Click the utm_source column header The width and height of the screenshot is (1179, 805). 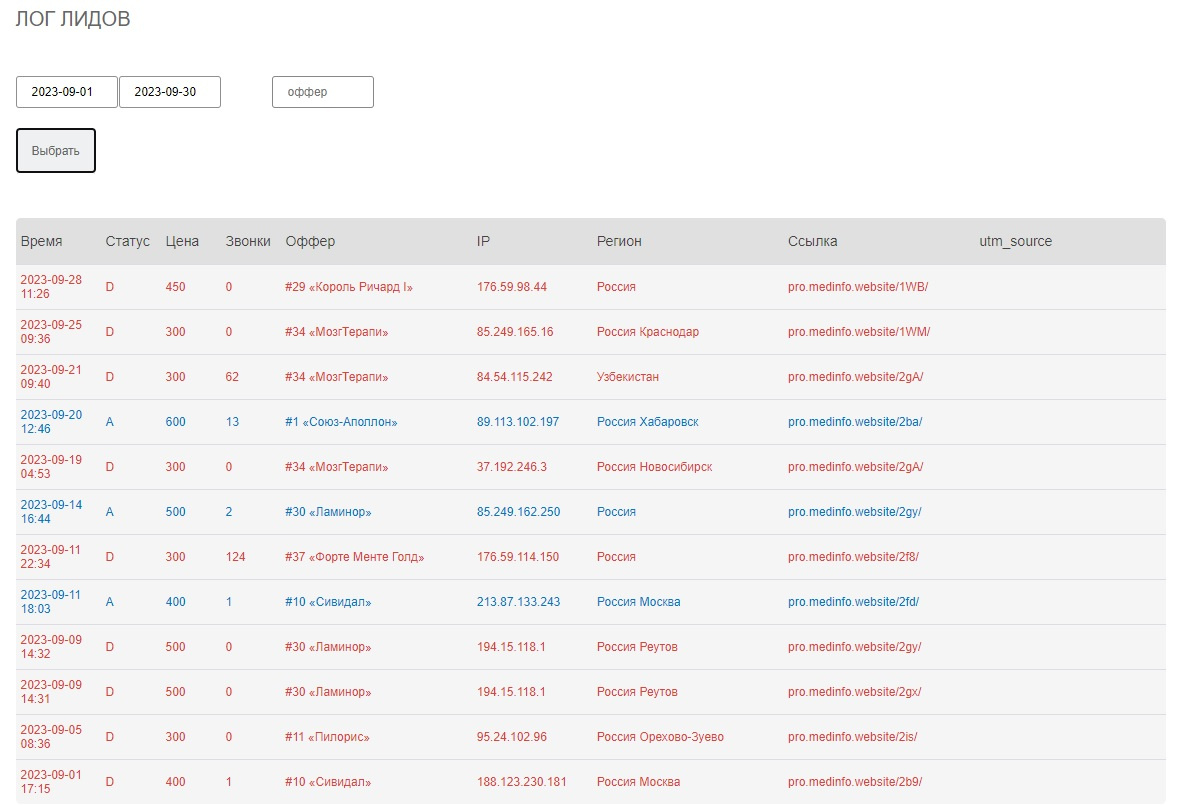[1015, 241]
